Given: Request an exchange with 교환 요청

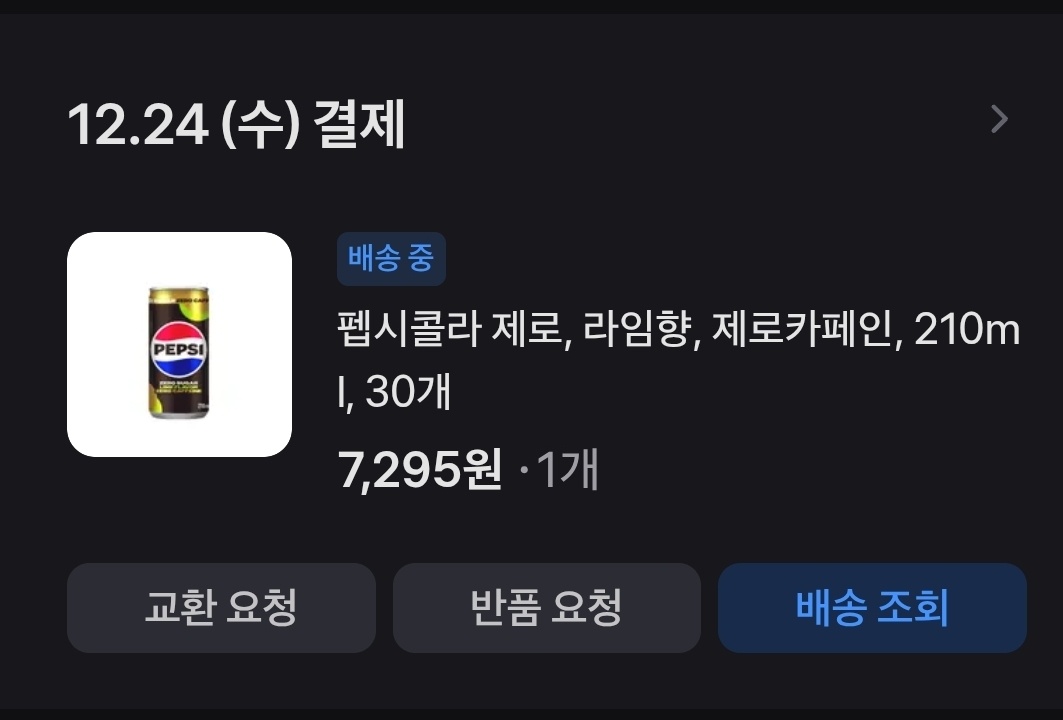Looking at the screenshot, I should click(x=221, y=607).
